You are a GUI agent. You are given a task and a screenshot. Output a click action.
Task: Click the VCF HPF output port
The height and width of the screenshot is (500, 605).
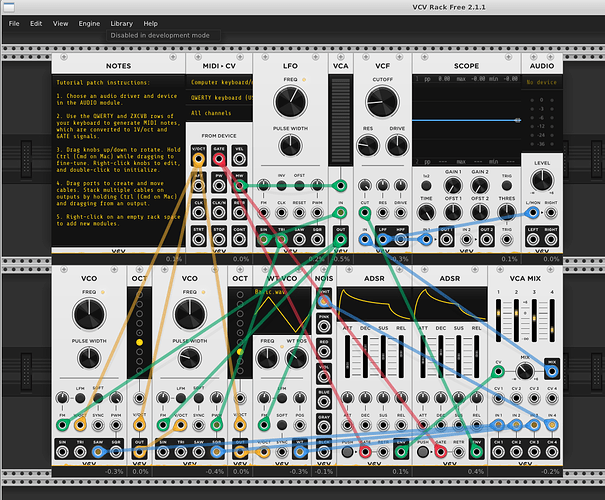click(401, 239)
